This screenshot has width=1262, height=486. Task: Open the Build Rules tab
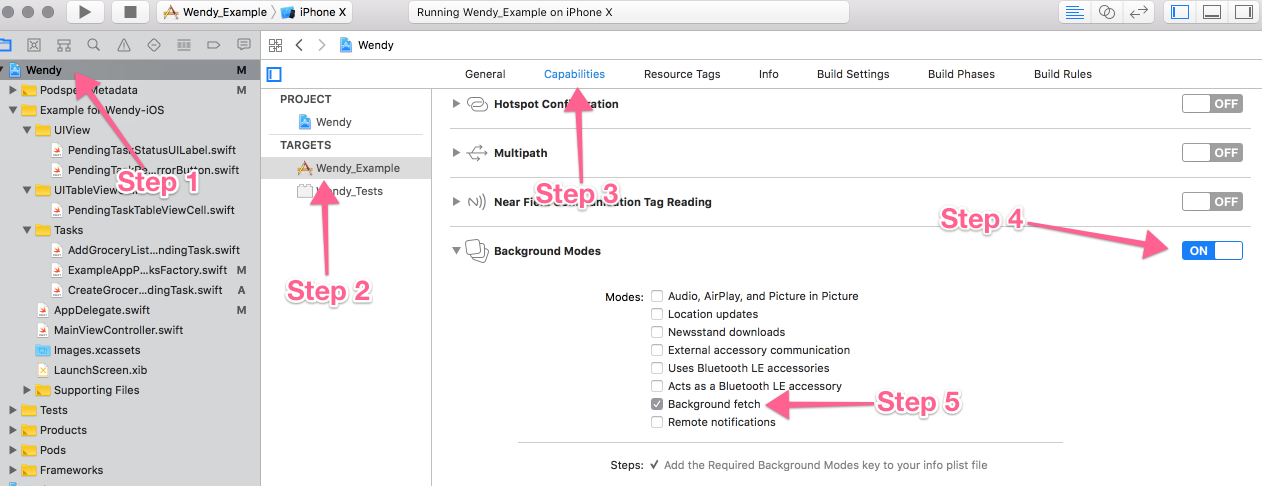1063,74
